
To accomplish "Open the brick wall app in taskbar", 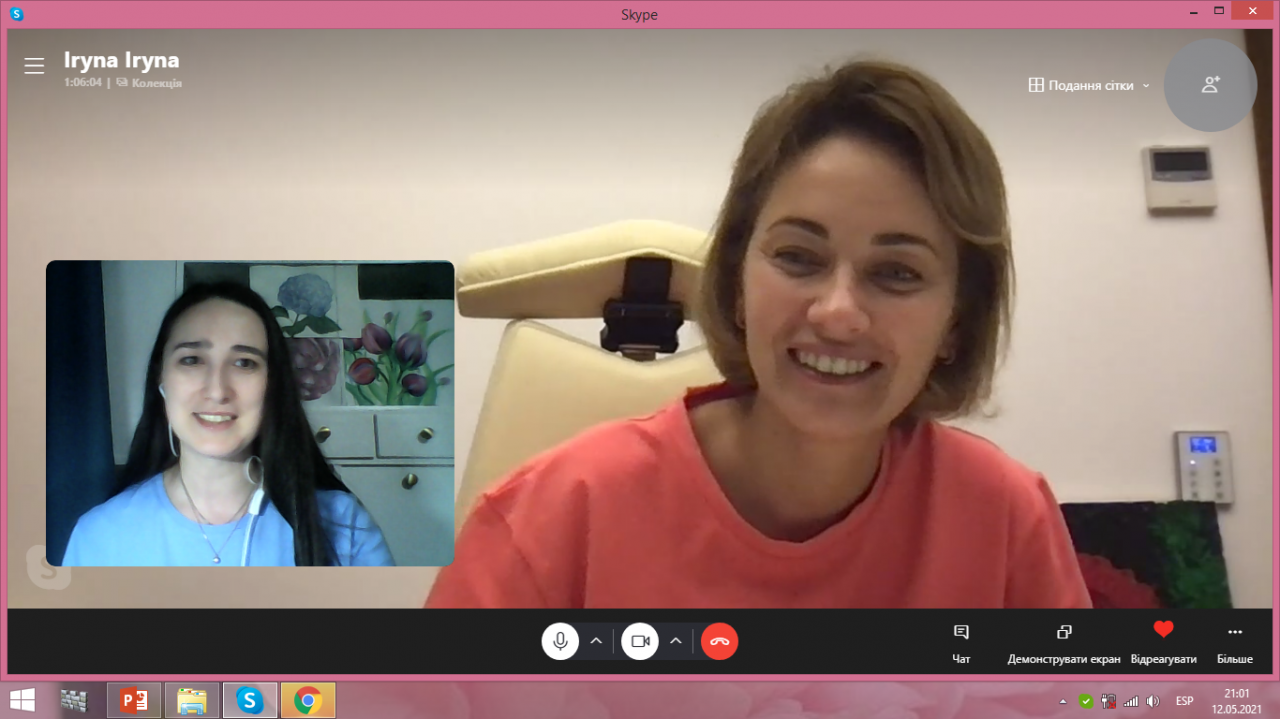I will coord(75,700).
